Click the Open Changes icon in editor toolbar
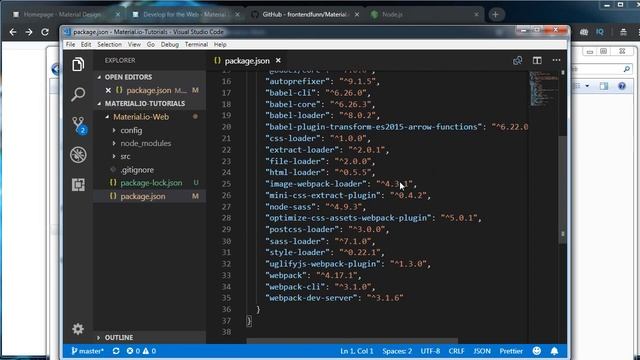Screen dimensions: 640x360 tap(518, 60)
